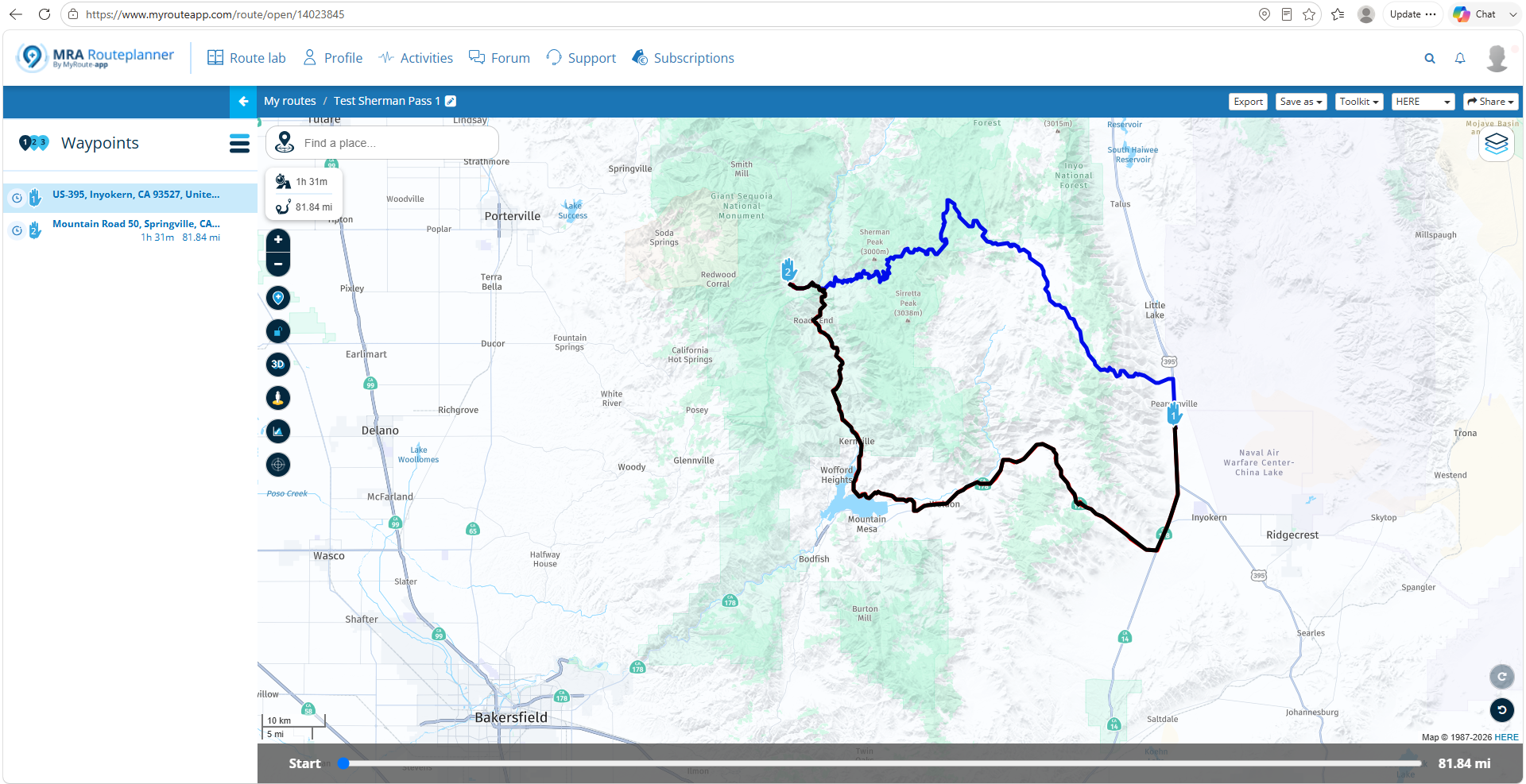Open the Toolkit dropdown
This screenshot has height=784, width=1526.
[1358, 102]
